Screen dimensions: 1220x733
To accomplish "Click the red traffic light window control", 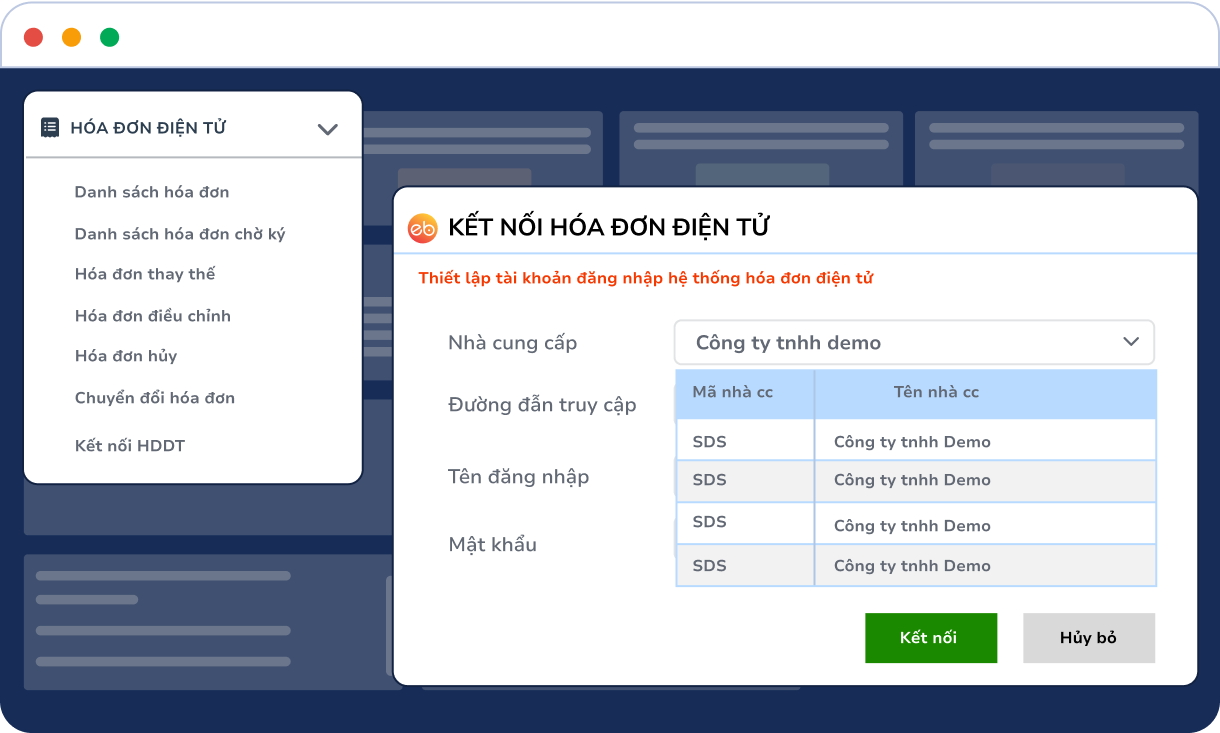I will (x=34, y=35).
